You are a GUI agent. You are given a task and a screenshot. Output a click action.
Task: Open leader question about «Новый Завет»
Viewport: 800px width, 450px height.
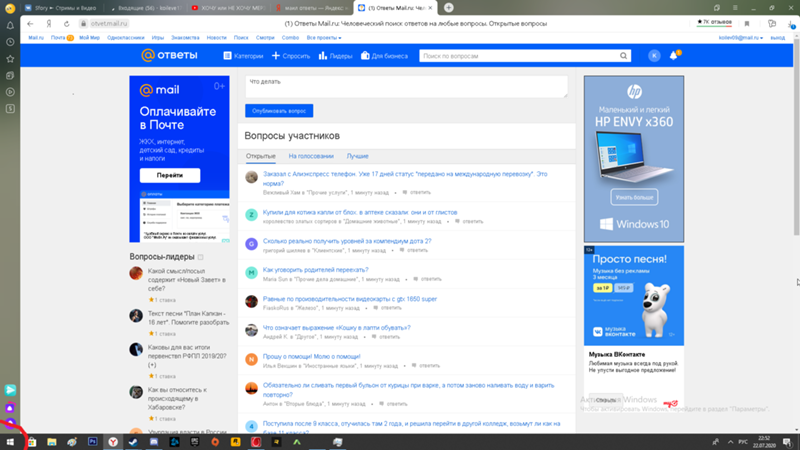tap(187, 280)
